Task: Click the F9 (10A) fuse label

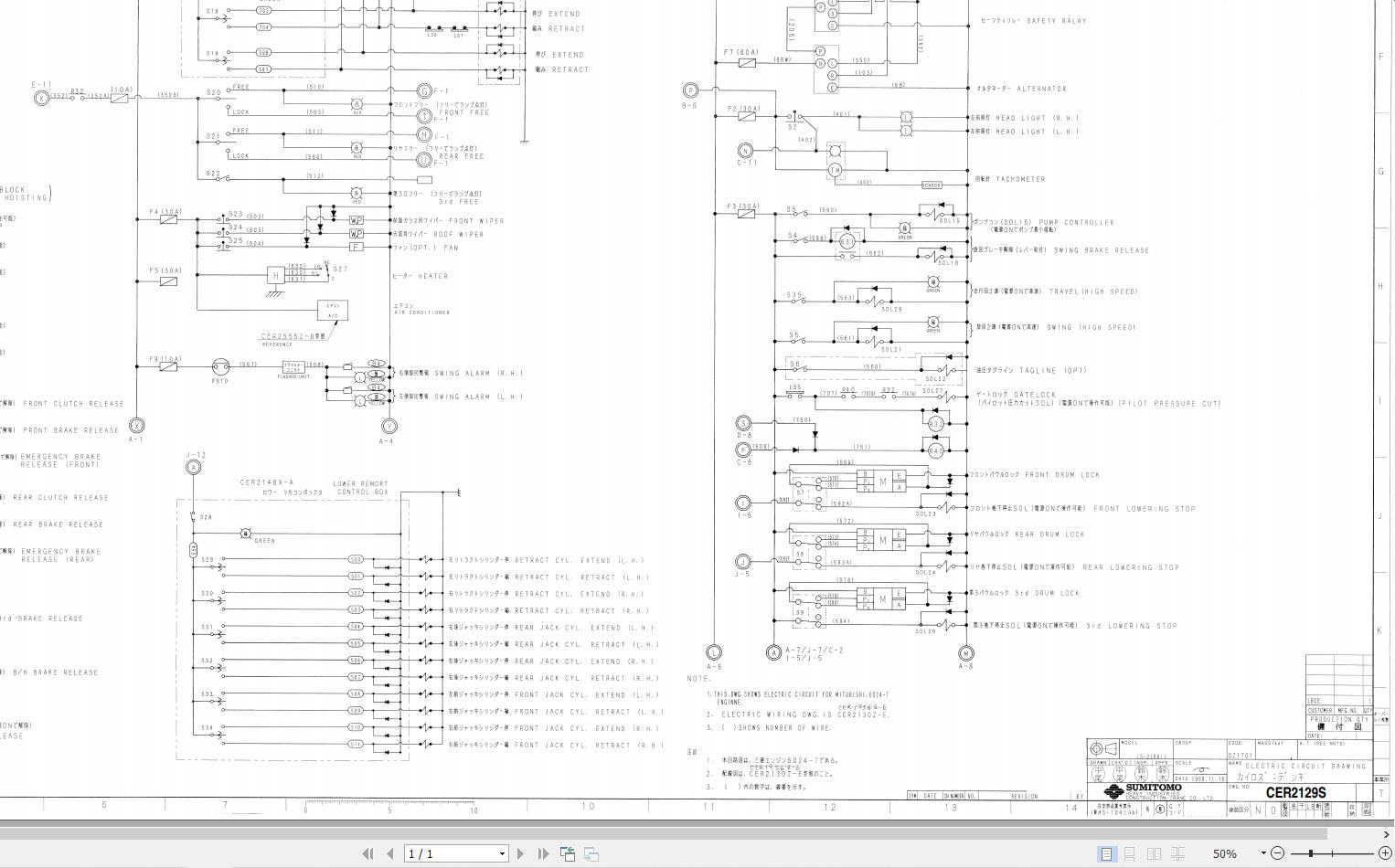Action: [165, 359]
